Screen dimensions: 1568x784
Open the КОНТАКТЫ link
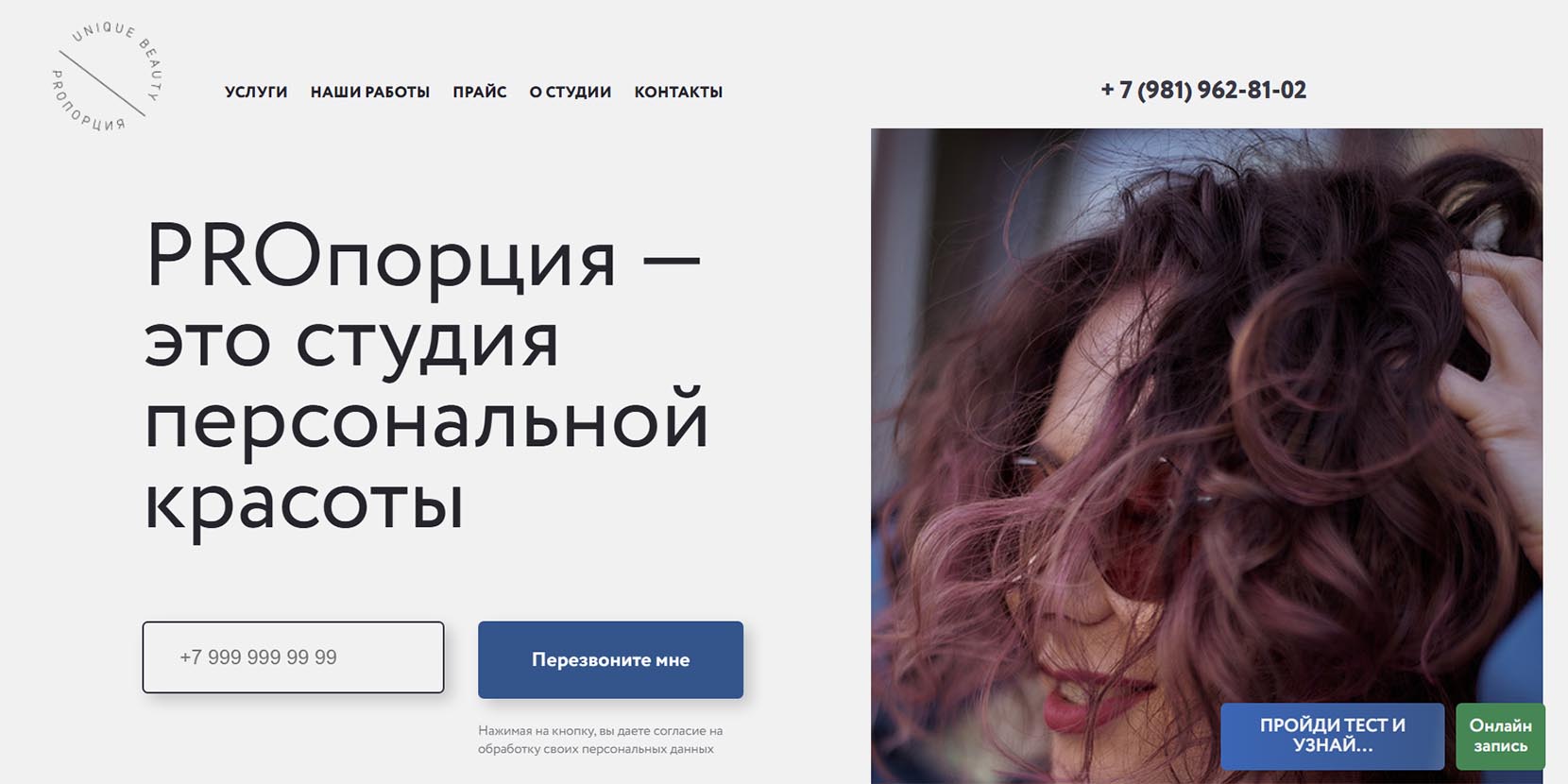(678, 92)
